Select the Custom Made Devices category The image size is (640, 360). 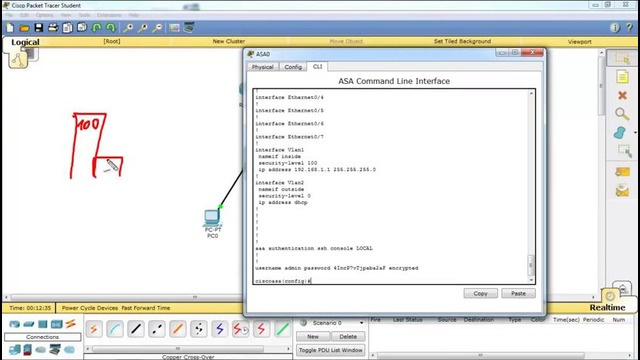point(55,350)
